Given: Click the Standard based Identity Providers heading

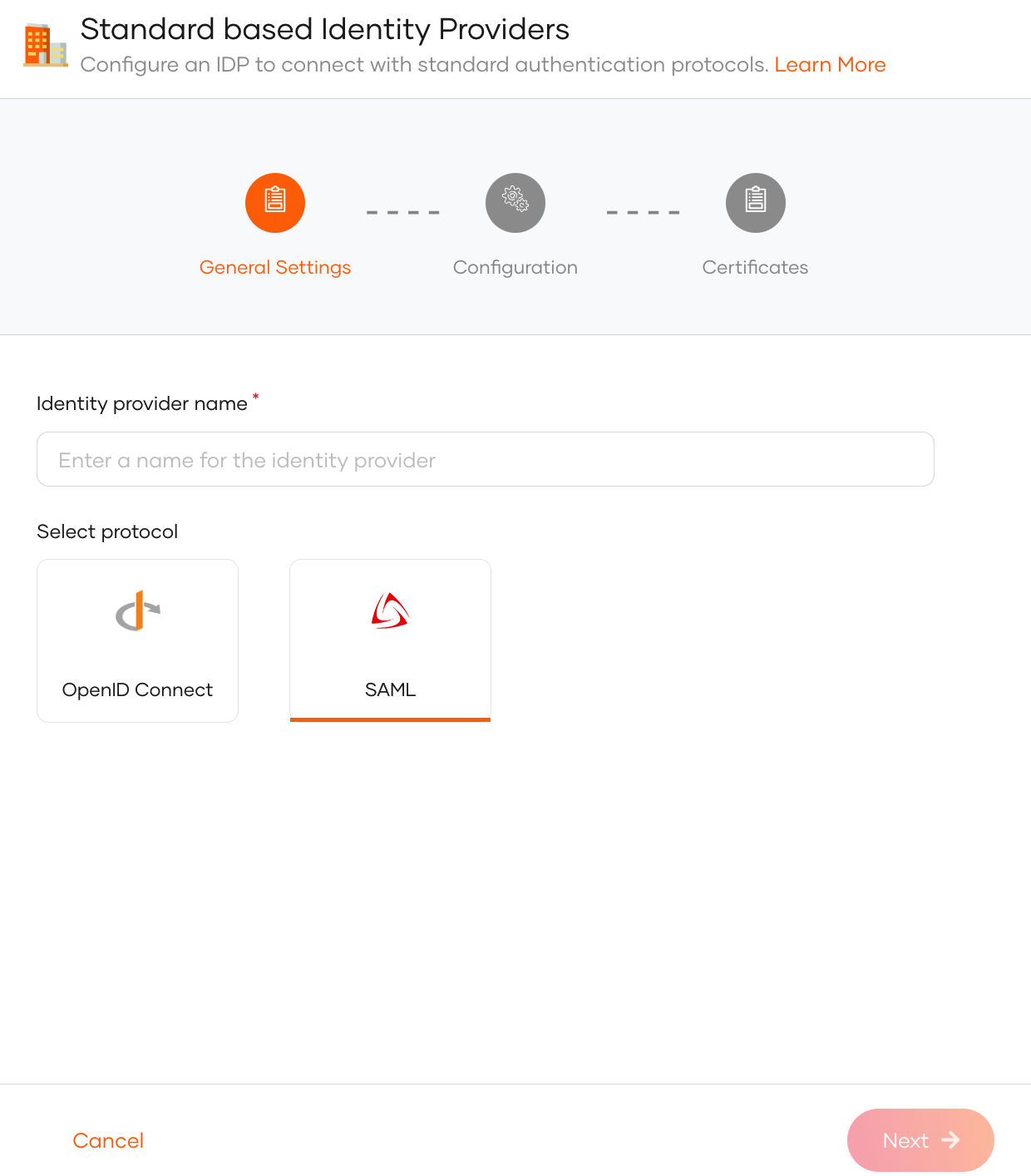Looking at the screenshot, I should tap(325, 29).
